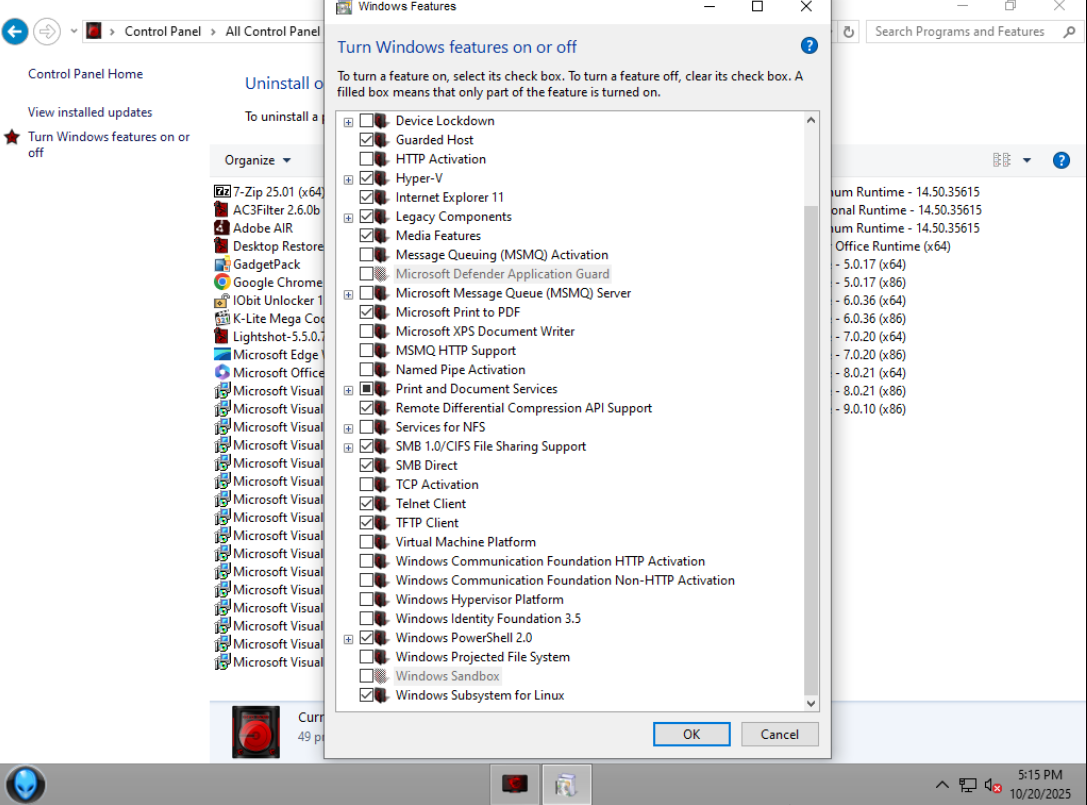This screenshot has height=805, width=1087.
Task: Expand the Windows PowerShell 2.0 node
Action: point(349,639)
